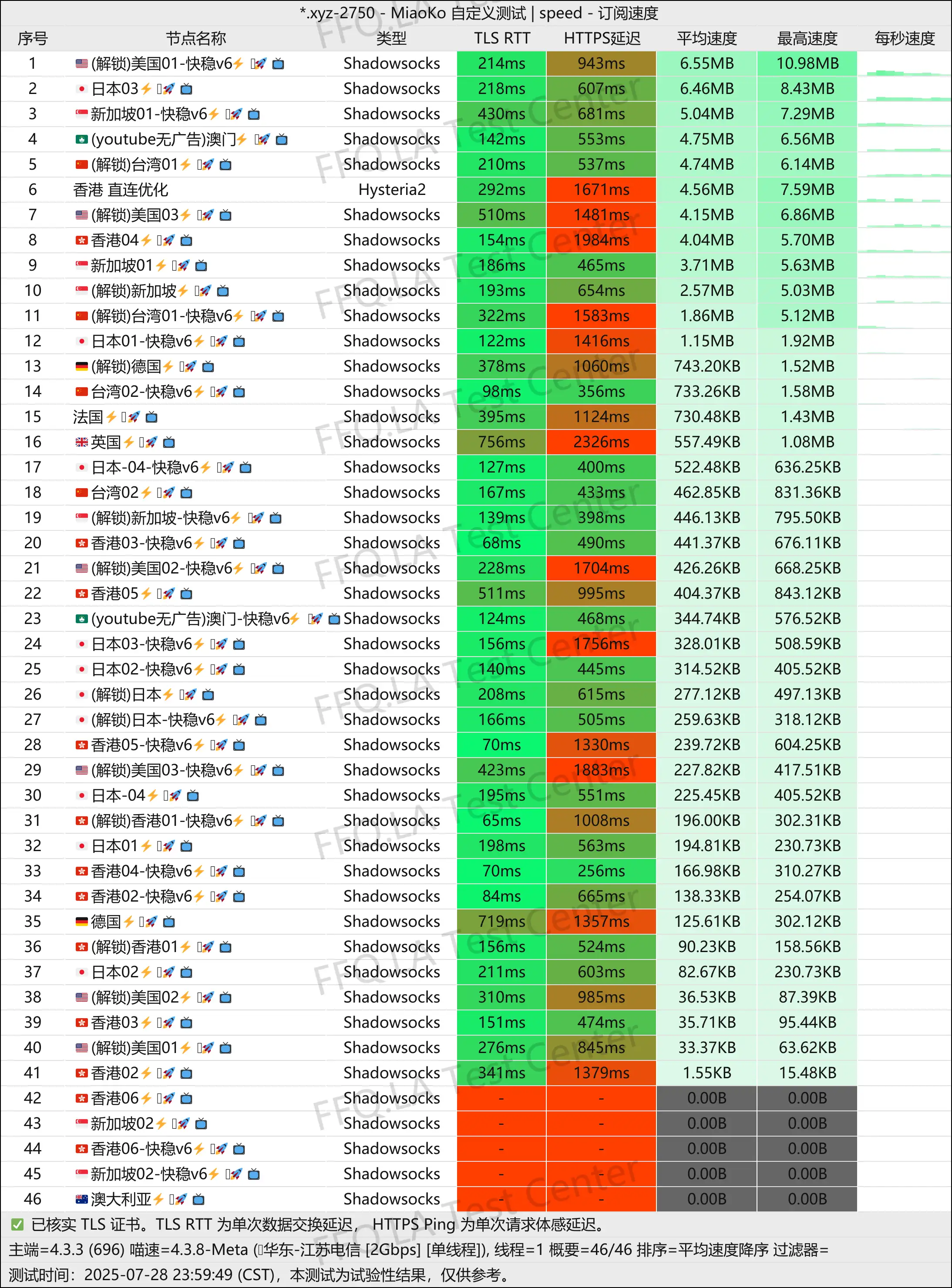952x1288 pixels.
Task: Click the 98ms TLS RTT cell
Action: click(x=501, y=392)
